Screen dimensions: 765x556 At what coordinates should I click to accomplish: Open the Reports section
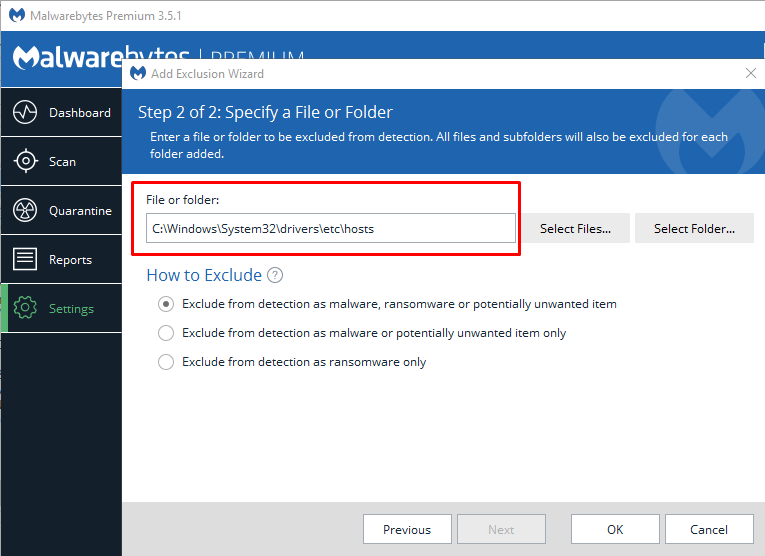(x=61, y=259)
